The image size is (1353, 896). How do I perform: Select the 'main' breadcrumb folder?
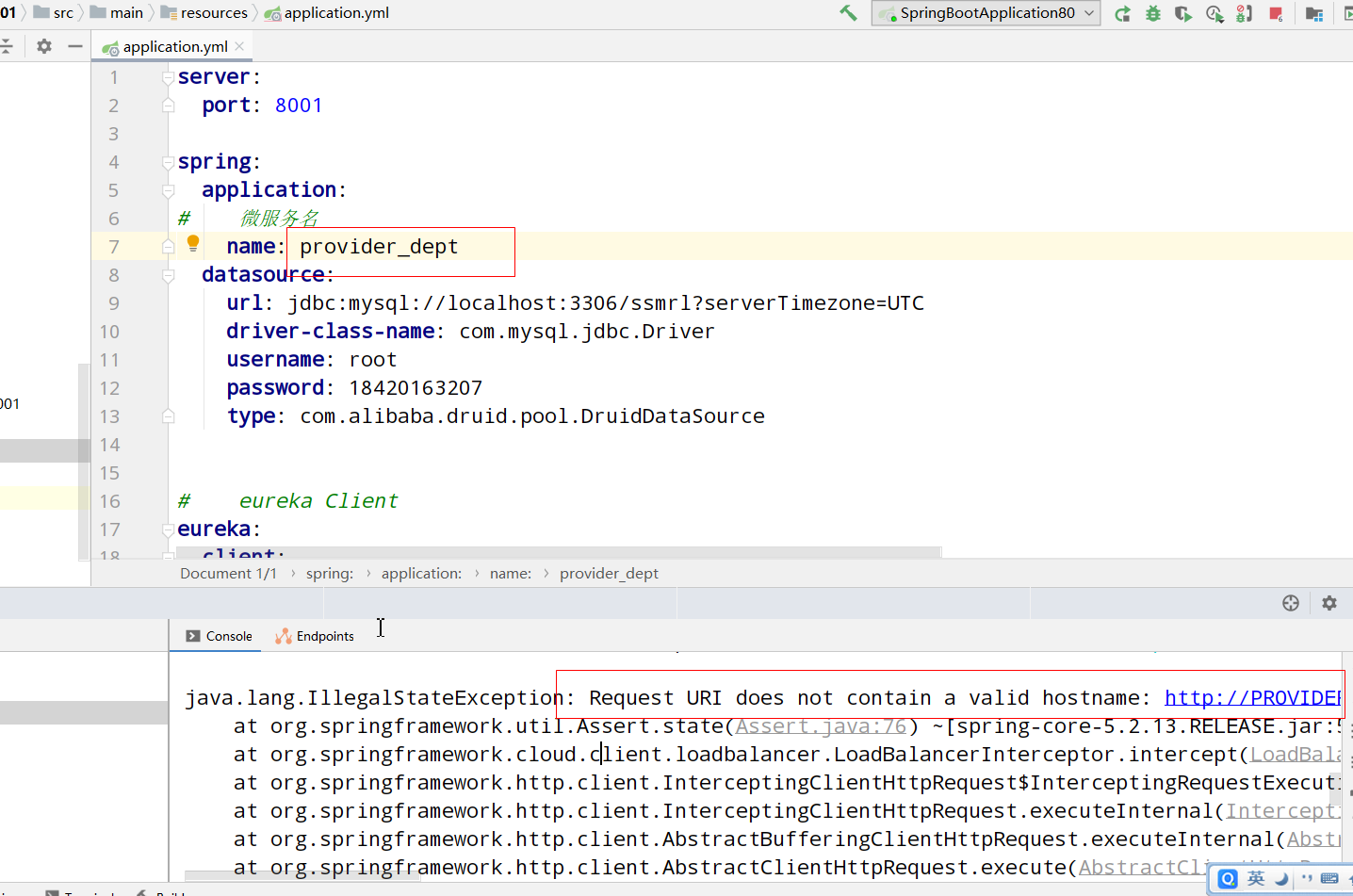(117, 12)
